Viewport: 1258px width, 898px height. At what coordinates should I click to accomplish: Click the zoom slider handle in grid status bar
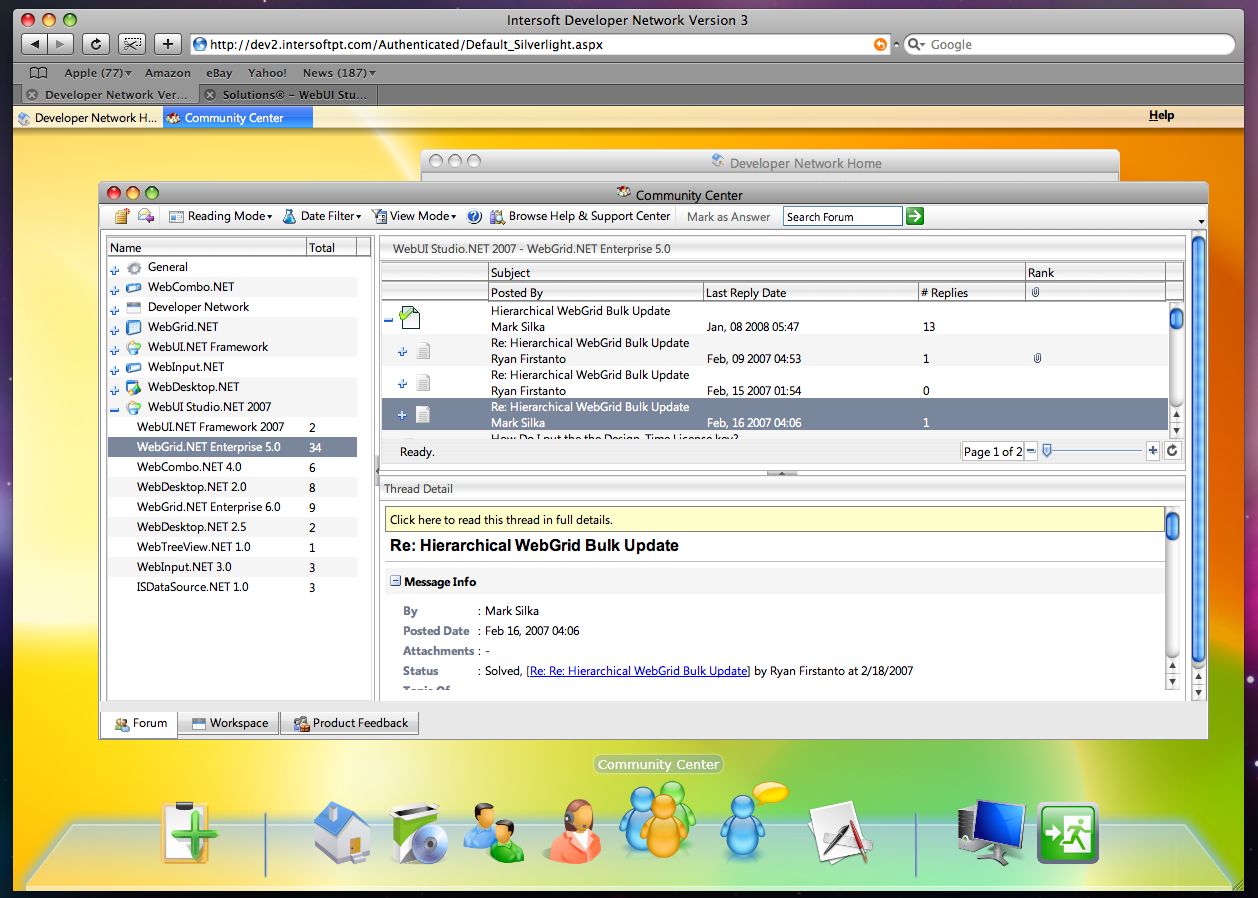(1047, 451)
